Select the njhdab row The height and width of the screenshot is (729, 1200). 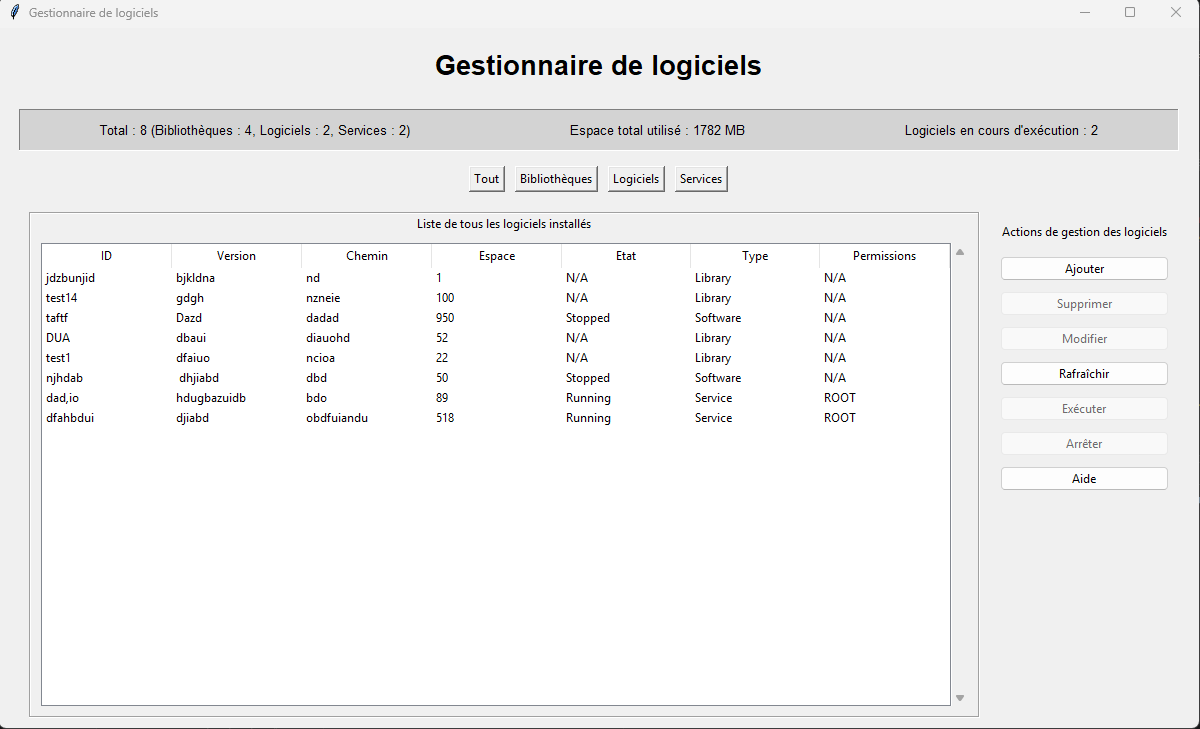[x=496, y=378]
